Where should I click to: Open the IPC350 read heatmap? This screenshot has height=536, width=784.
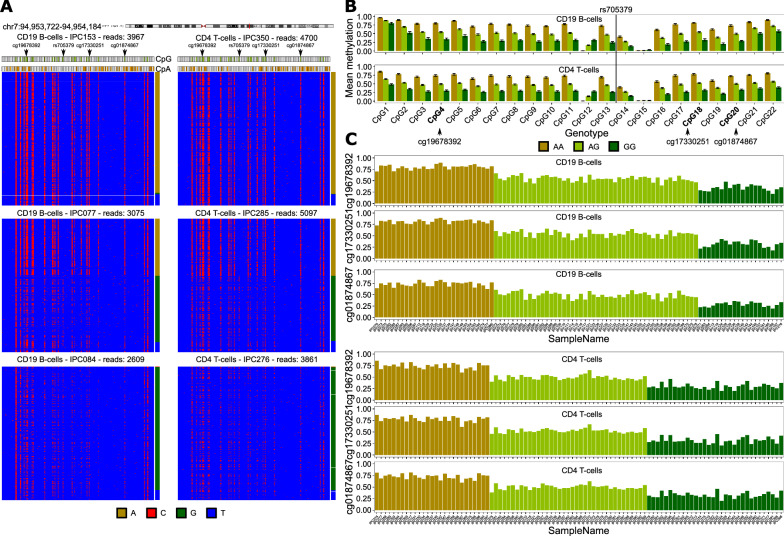point(254,138)
